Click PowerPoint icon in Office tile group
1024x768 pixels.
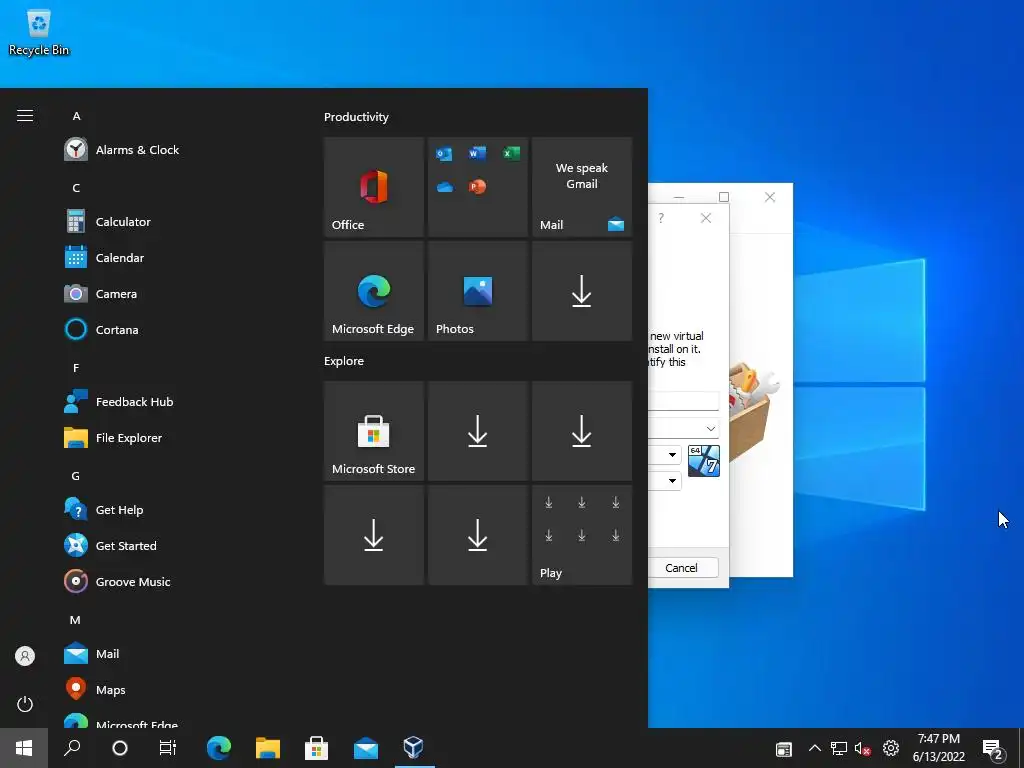477,187
